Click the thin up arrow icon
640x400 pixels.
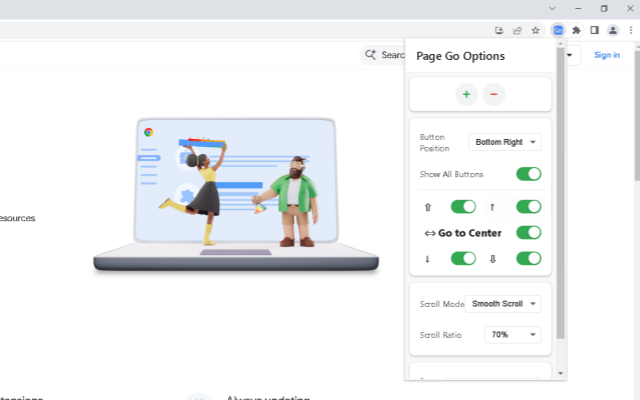492,207
